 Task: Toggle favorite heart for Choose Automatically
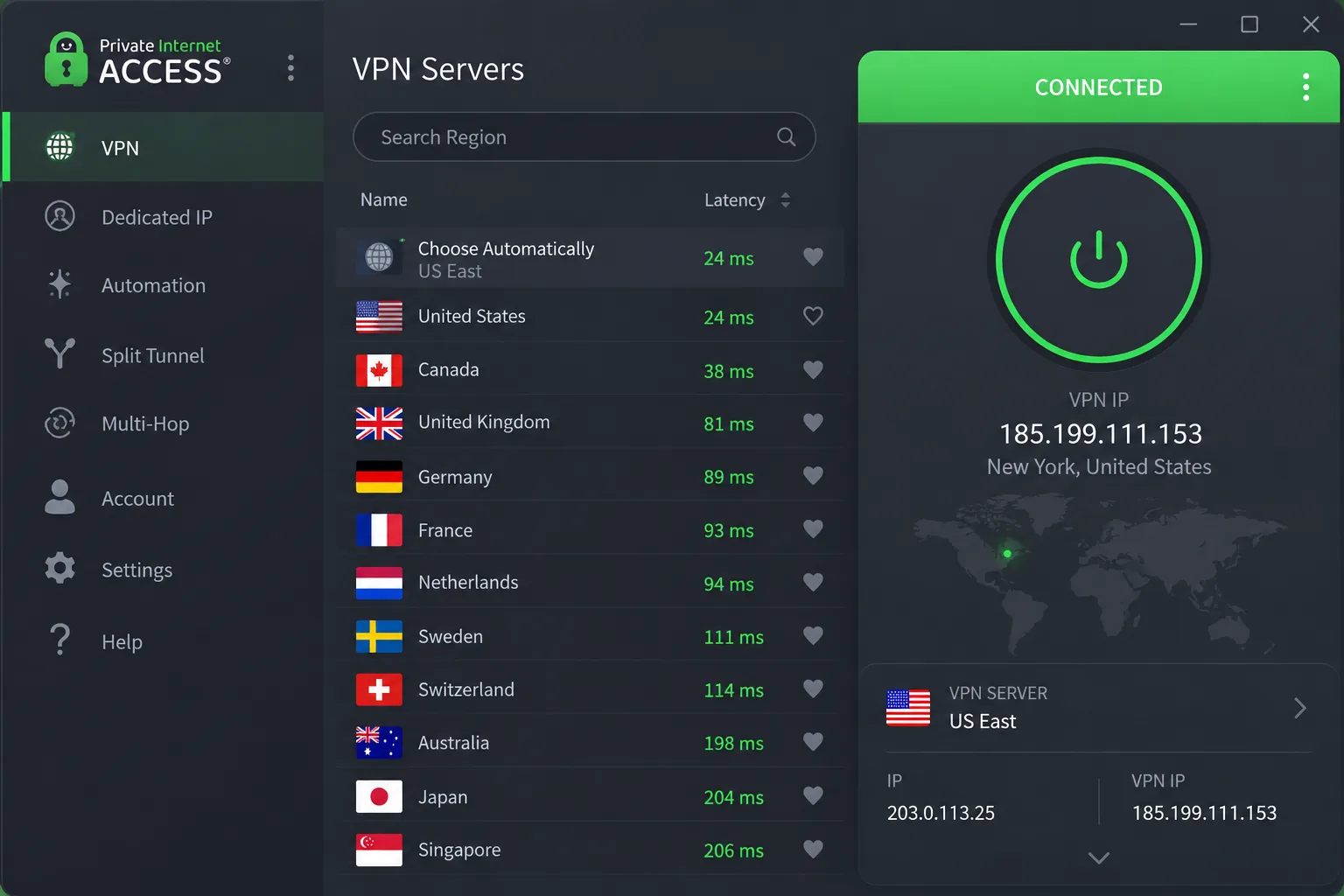click(813, 256)
